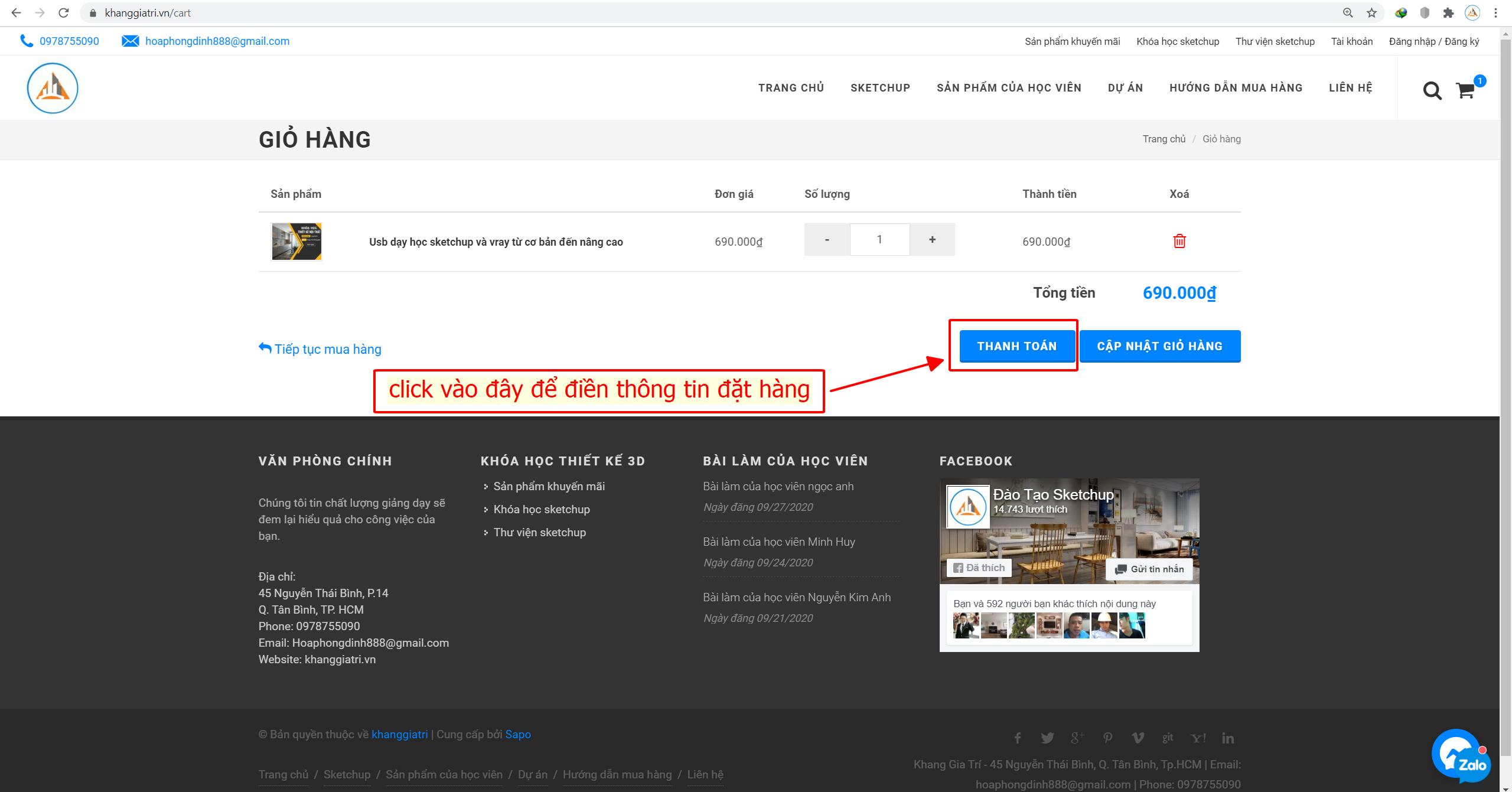1512x792 pixels.
Task: Click CẬP NHẬT GIỎ HÀNG button
Action: (x=1159, y=346)
